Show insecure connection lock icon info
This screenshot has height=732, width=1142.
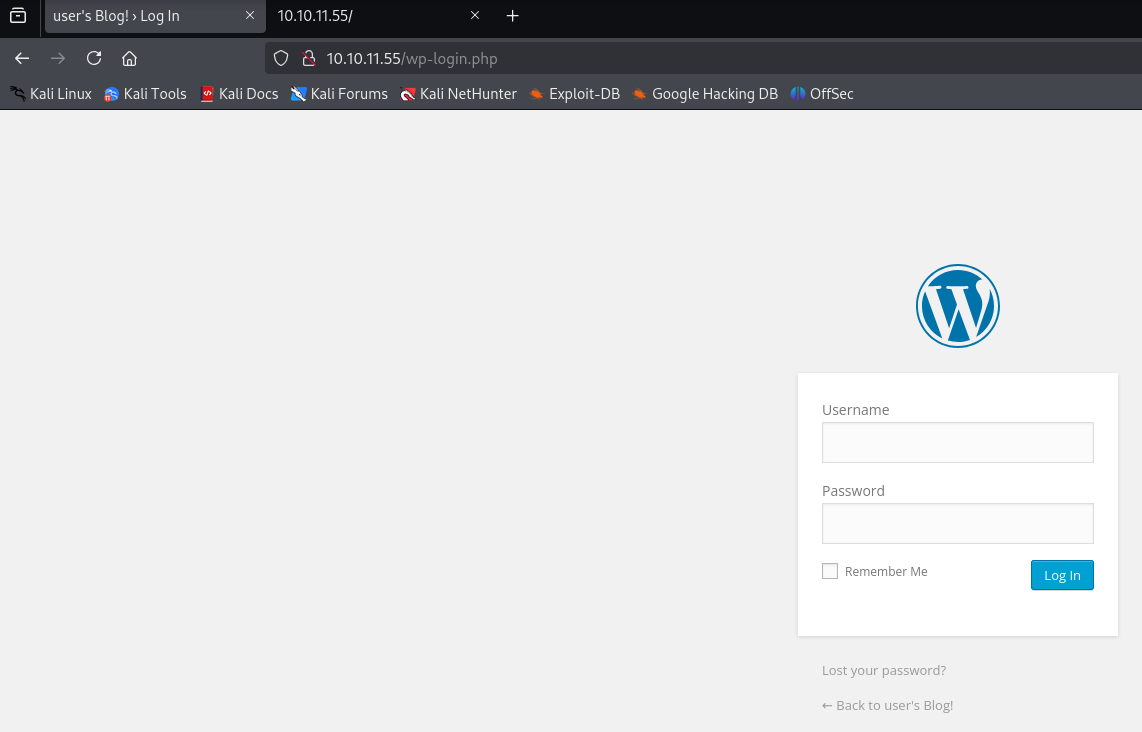308,58
